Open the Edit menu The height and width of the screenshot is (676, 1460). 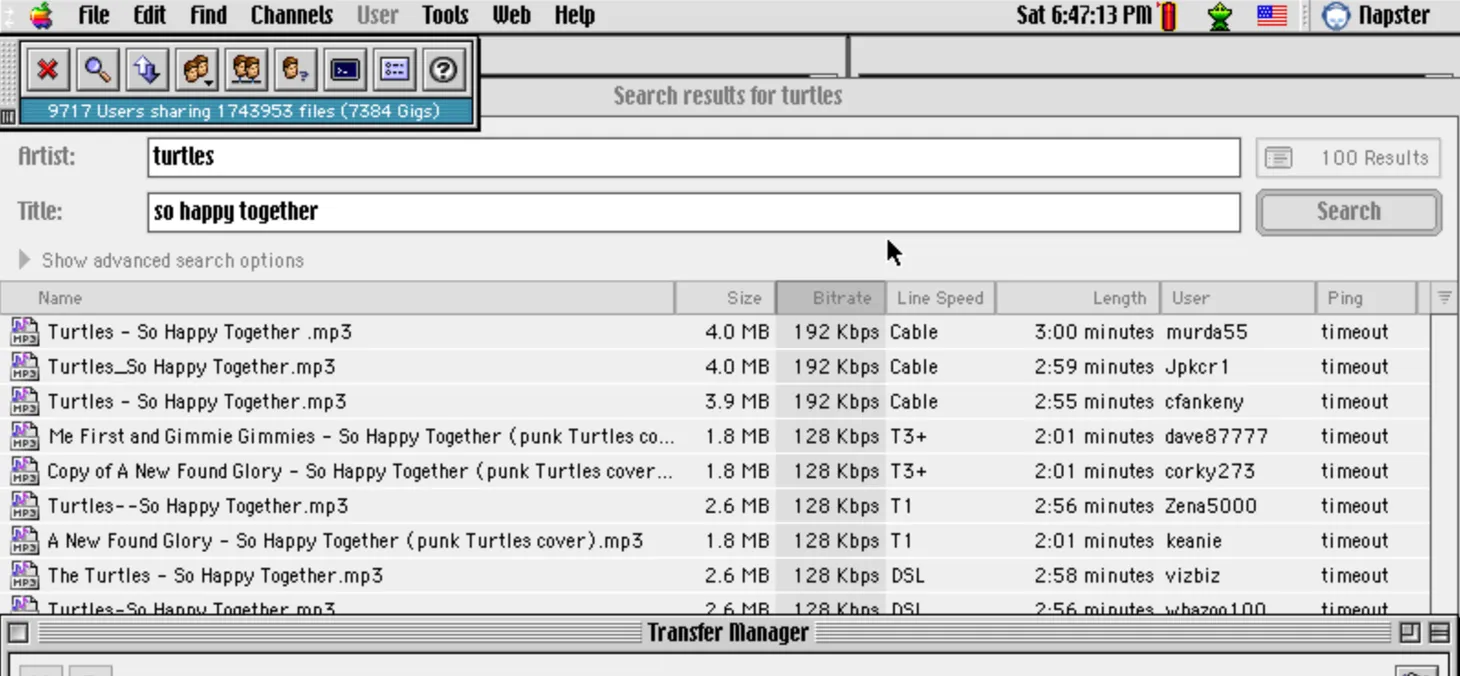click(150, 15)
